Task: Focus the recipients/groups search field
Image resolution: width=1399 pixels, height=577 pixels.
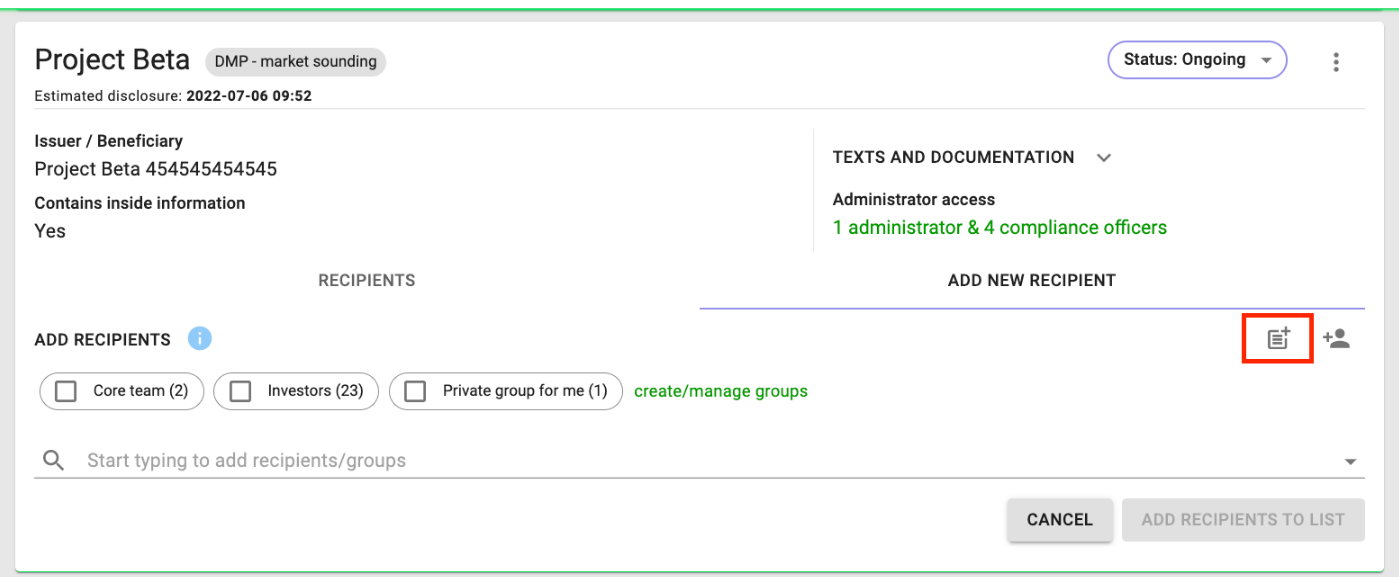Action: coord(700,461)
